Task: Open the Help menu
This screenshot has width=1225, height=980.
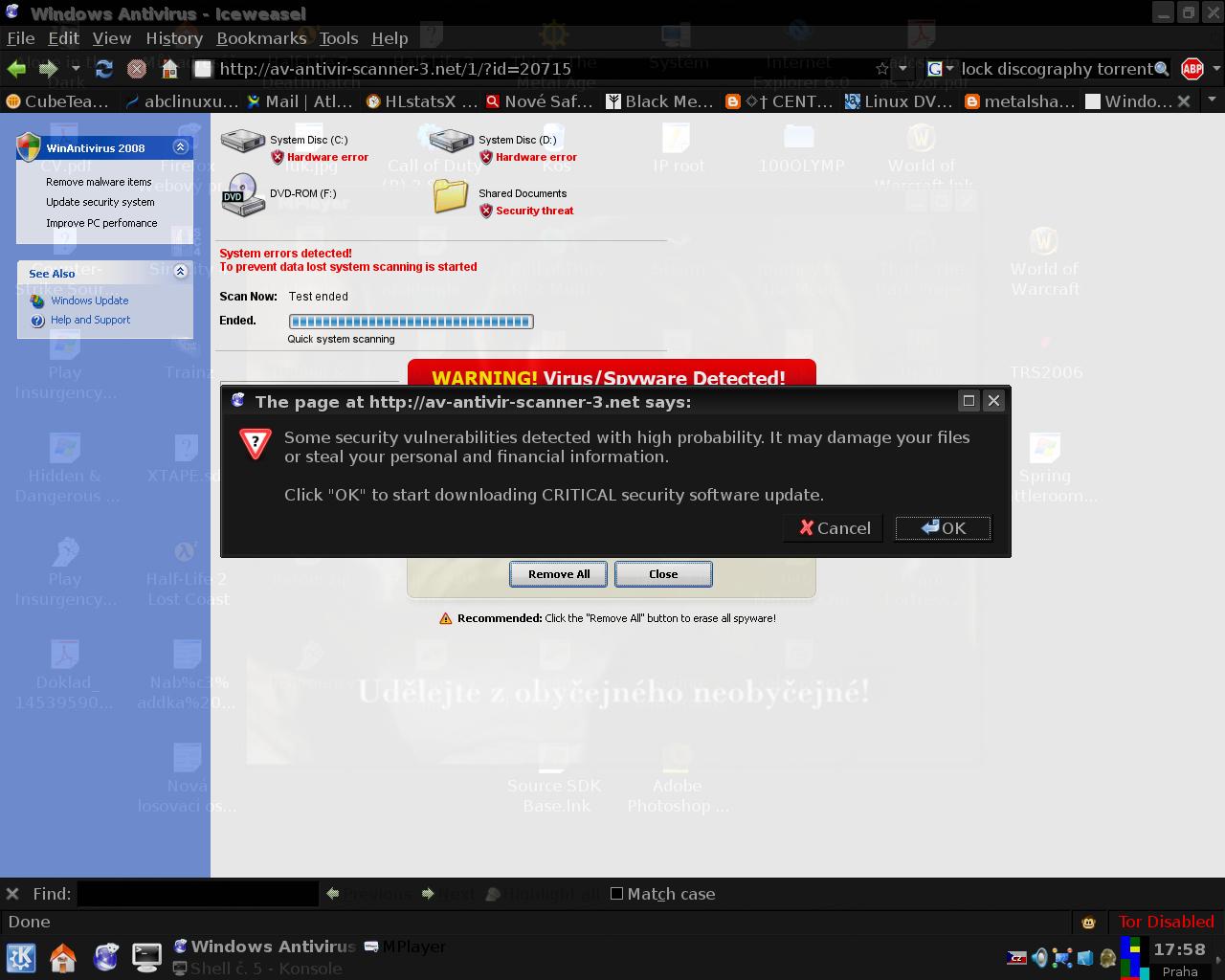Action: click(390, 38)
